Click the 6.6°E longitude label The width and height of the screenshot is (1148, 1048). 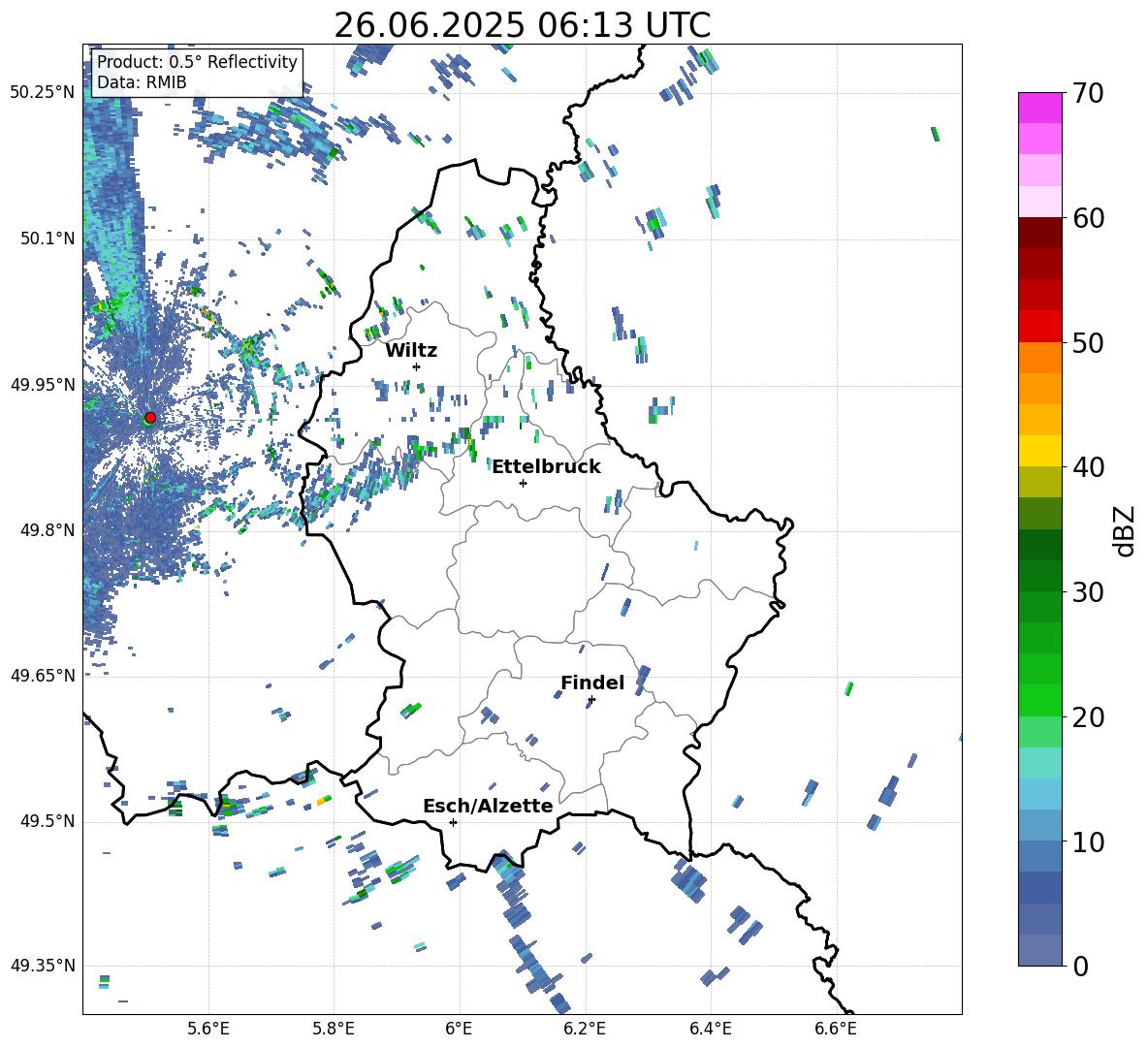pyautogui.click(x=836, y=1030)
